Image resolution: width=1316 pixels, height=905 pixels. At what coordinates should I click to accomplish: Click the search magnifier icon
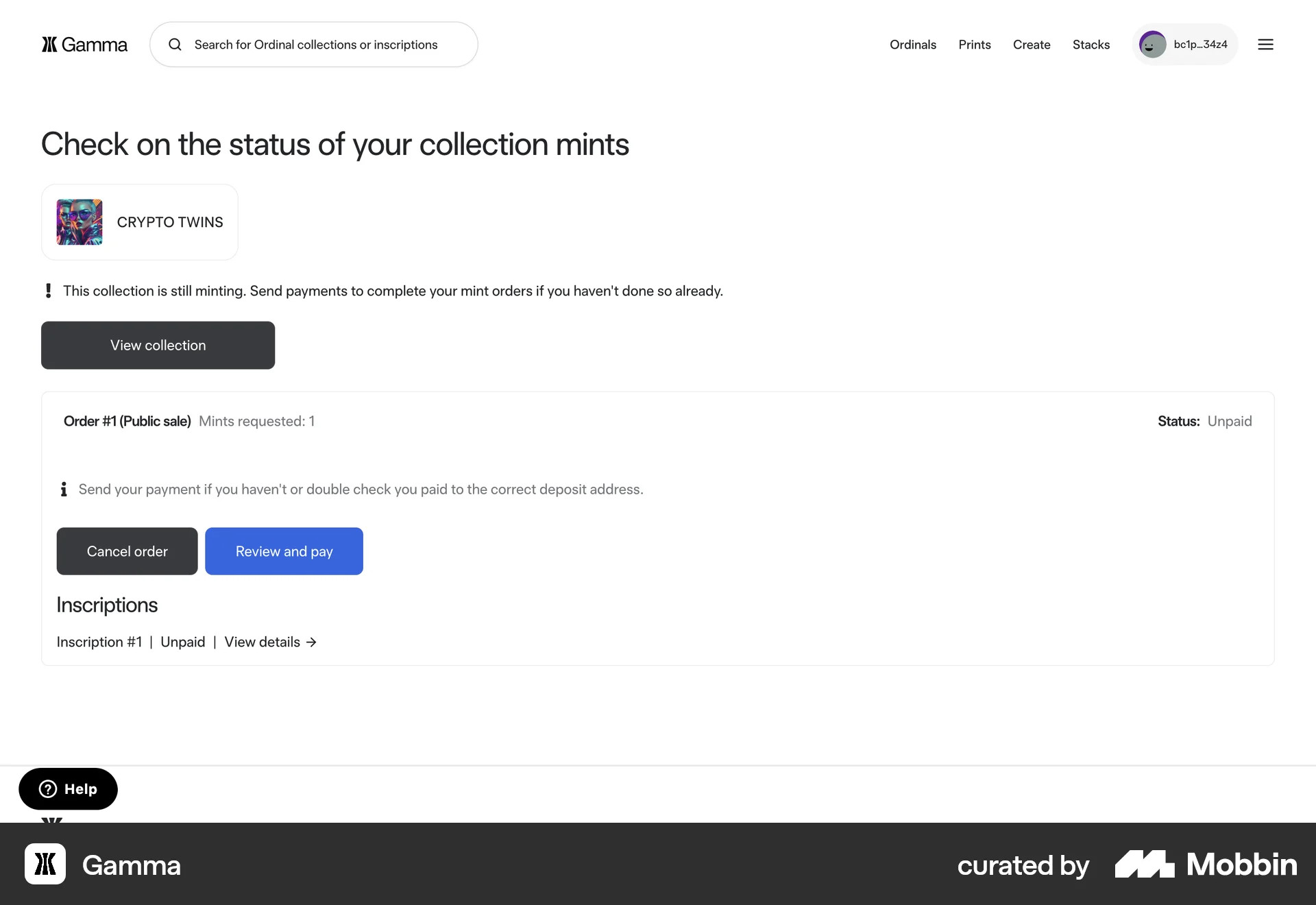click(x=175, y=45)
